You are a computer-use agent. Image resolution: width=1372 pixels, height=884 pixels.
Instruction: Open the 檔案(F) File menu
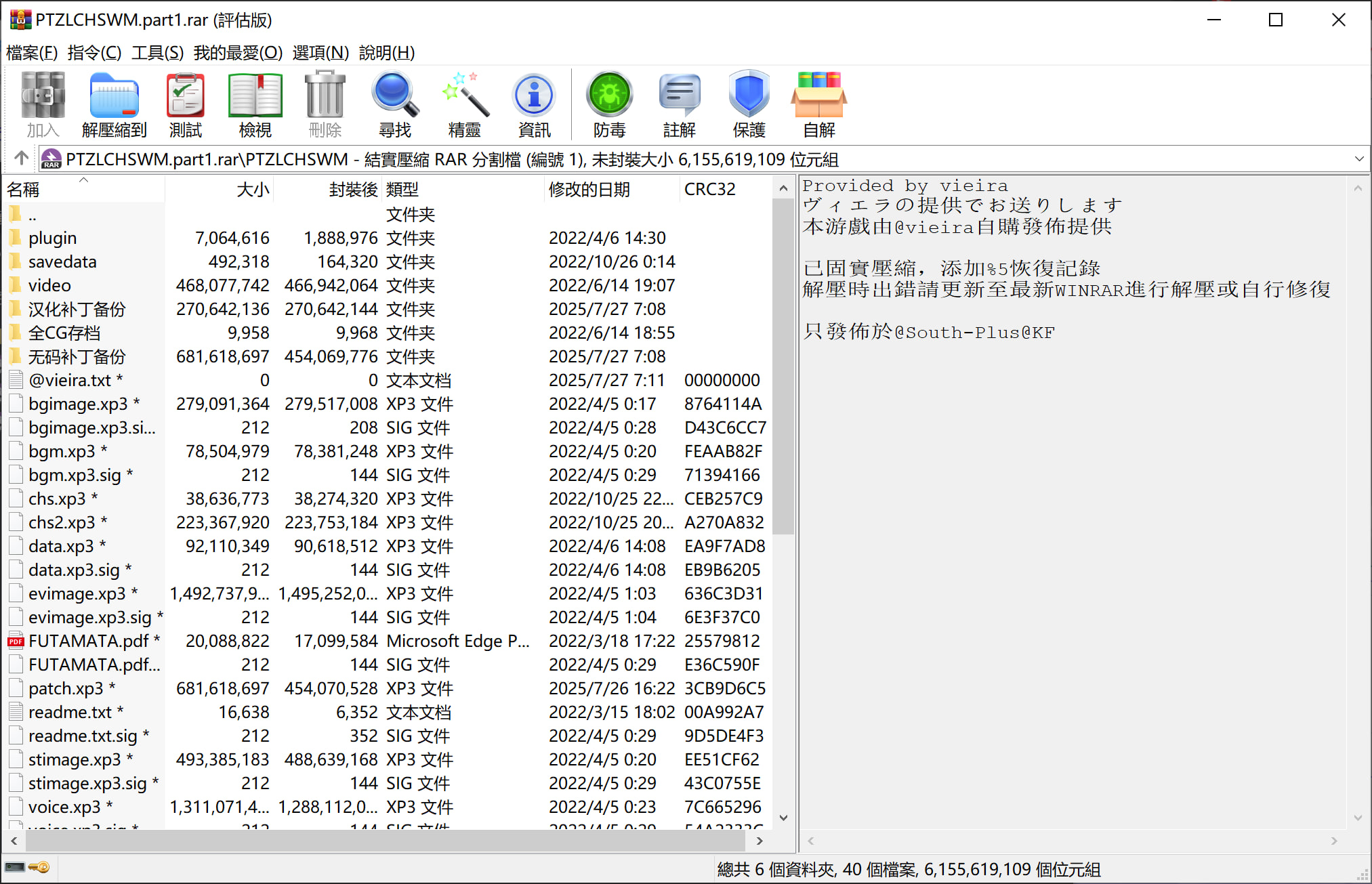coord(32,53)
